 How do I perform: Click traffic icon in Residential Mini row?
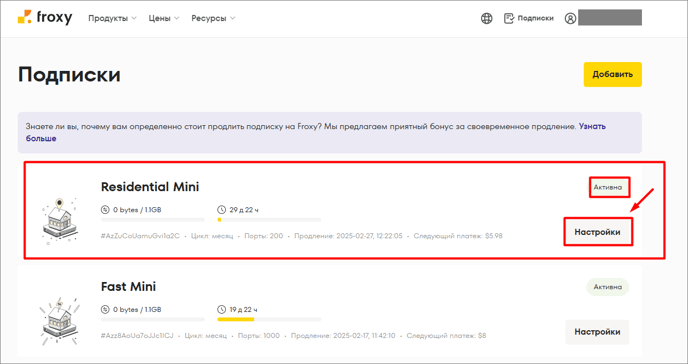[105, 210]
